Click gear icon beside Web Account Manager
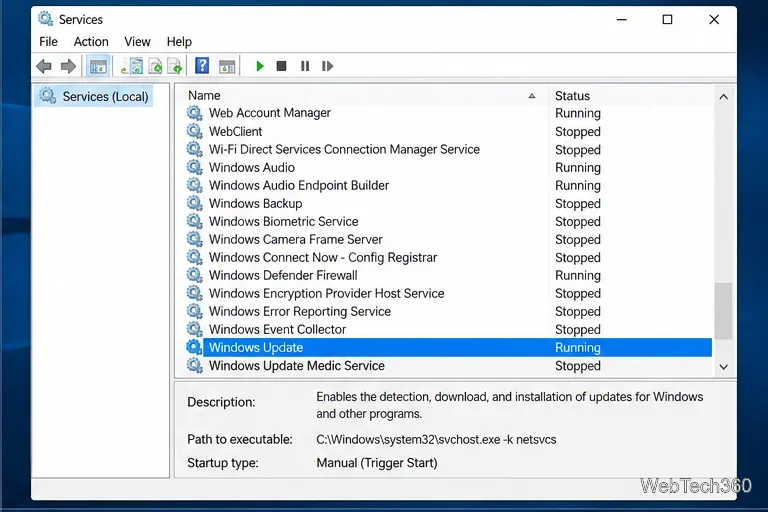Screen dimensions: 768x512 tap(194, 113)
